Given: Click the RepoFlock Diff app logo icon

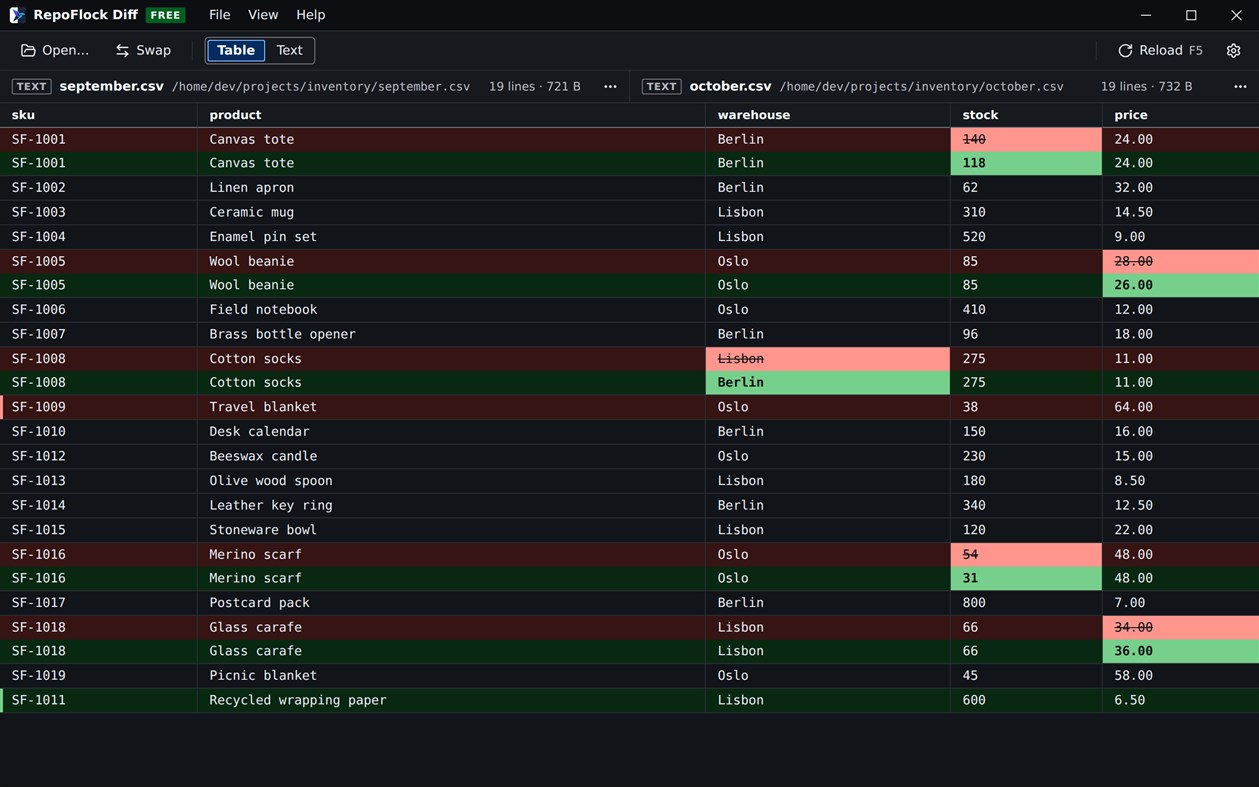Looking at the screenshot, I should (17, 15).
